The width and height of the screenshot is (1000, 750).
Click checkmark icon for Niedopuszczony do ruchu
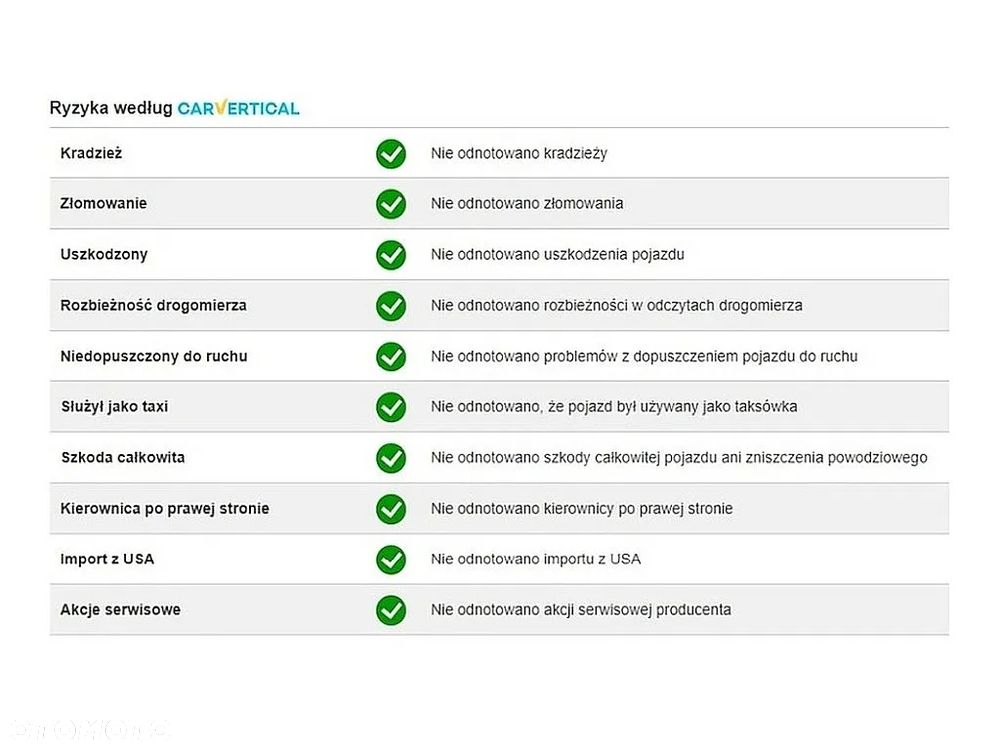pos(390,356)
